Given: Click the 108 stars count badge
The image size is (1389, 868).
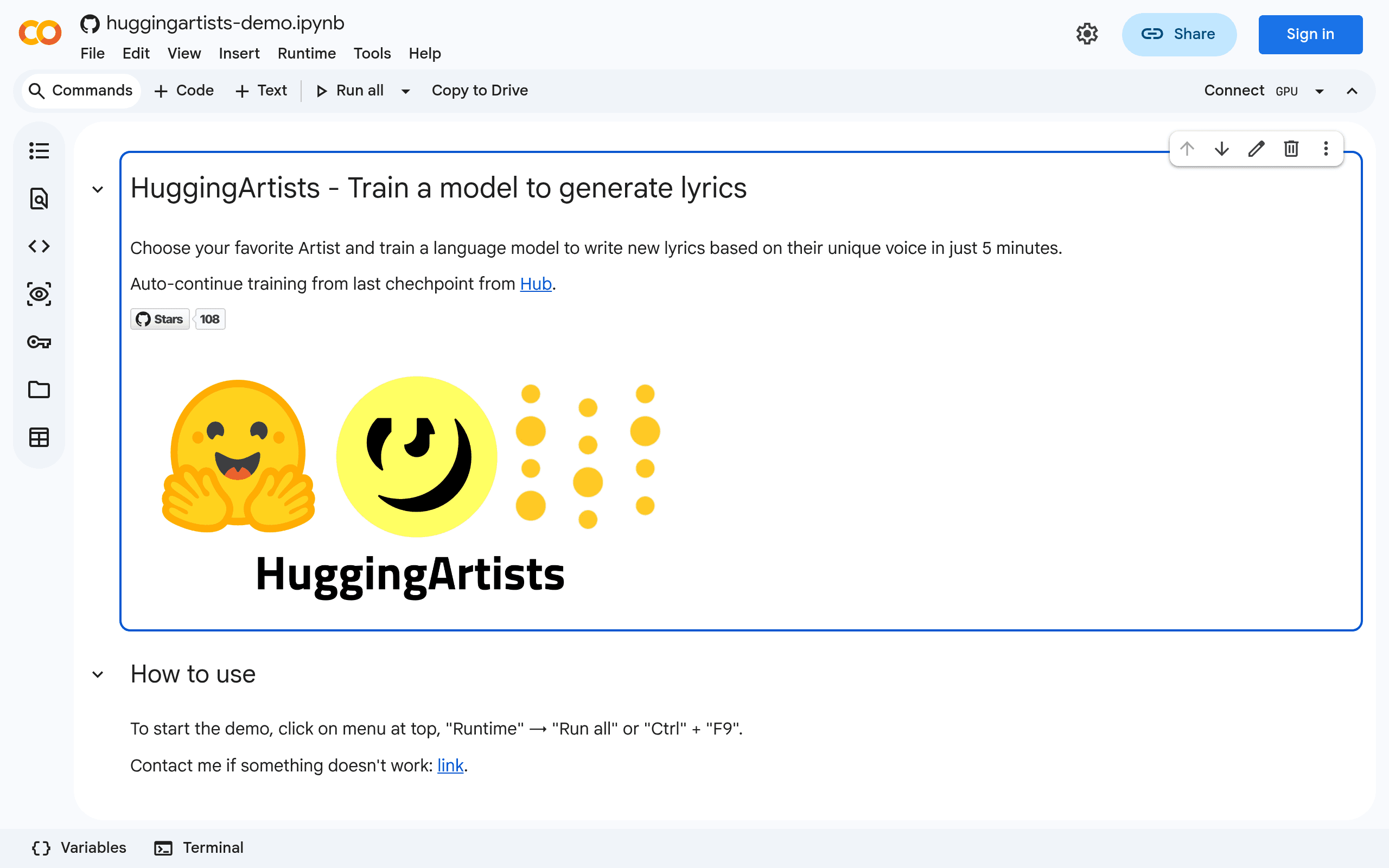Looking at the screenshot, I should (x=210, y=319).
